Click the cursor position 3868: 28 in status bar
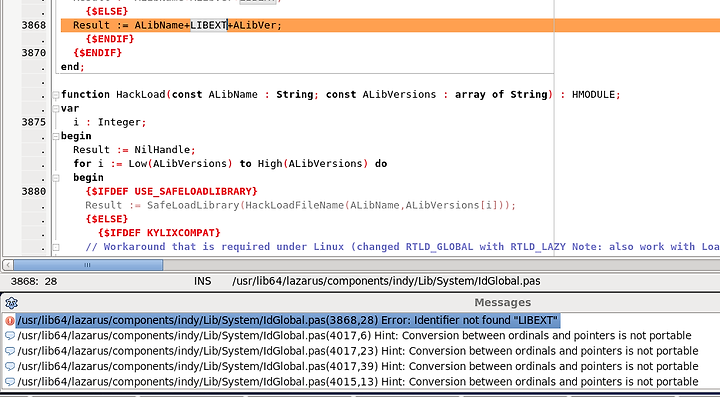Screen dimensions: 720x397 point(34,281)
